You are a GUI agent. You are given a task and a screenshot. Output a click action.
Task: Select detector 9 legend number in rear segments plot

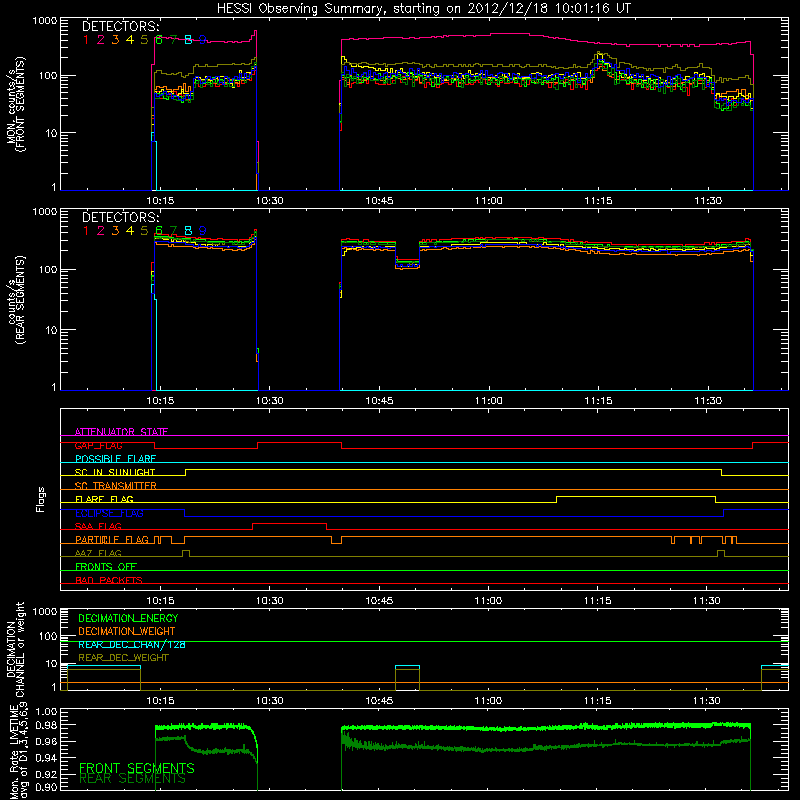(203, 231)
